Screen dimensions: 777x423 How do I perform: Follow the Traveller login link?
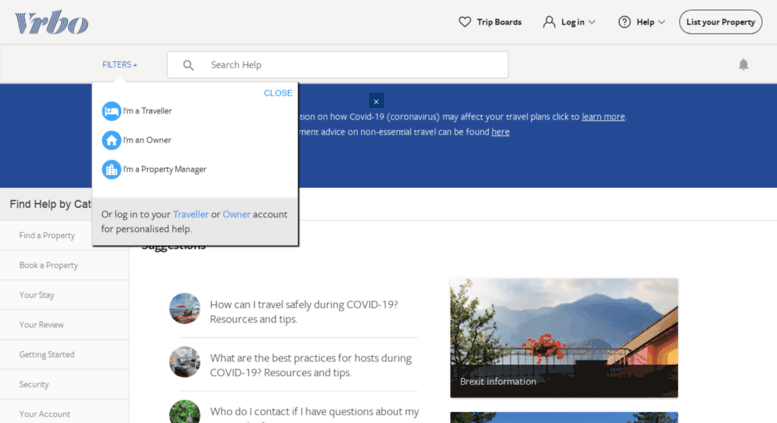pyautogui.click(x=191, y=214)
